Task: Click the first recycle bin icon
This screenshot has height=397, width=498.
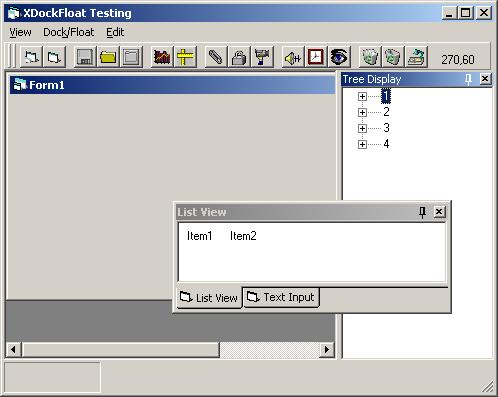Action: (370, 57)
